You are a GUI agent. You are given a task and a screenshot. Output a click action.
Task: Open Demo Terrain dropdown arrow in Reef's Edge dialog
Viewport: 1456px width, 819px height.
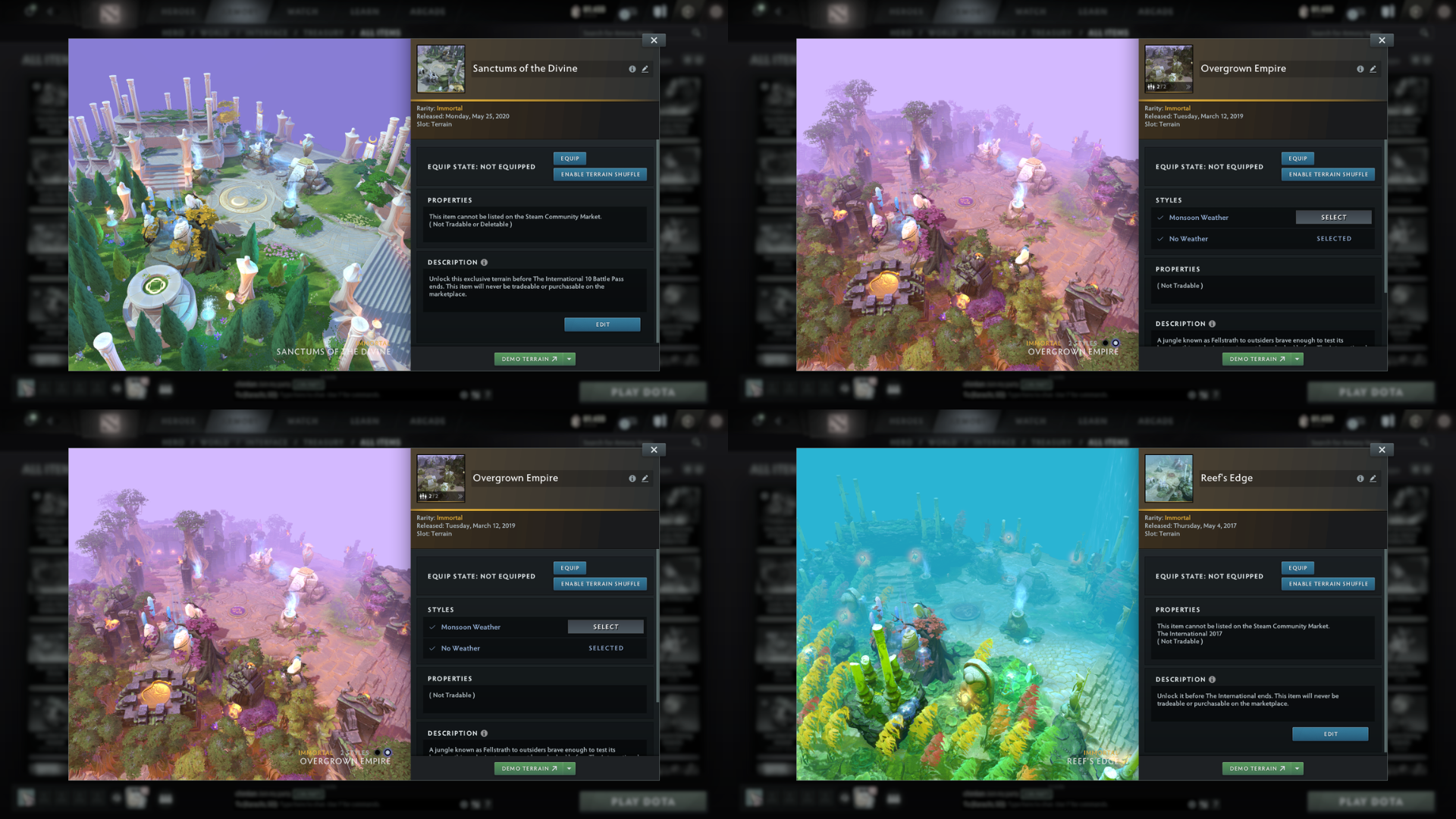[1298, 769]
